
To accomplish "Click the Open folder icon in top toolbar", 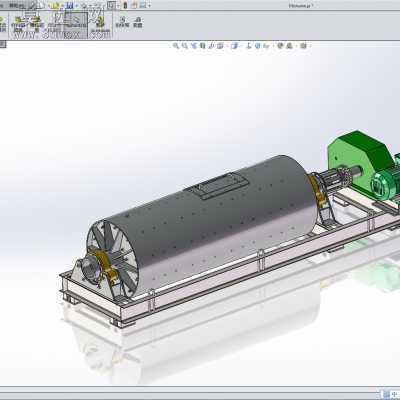I will click(x=55, y=5).
